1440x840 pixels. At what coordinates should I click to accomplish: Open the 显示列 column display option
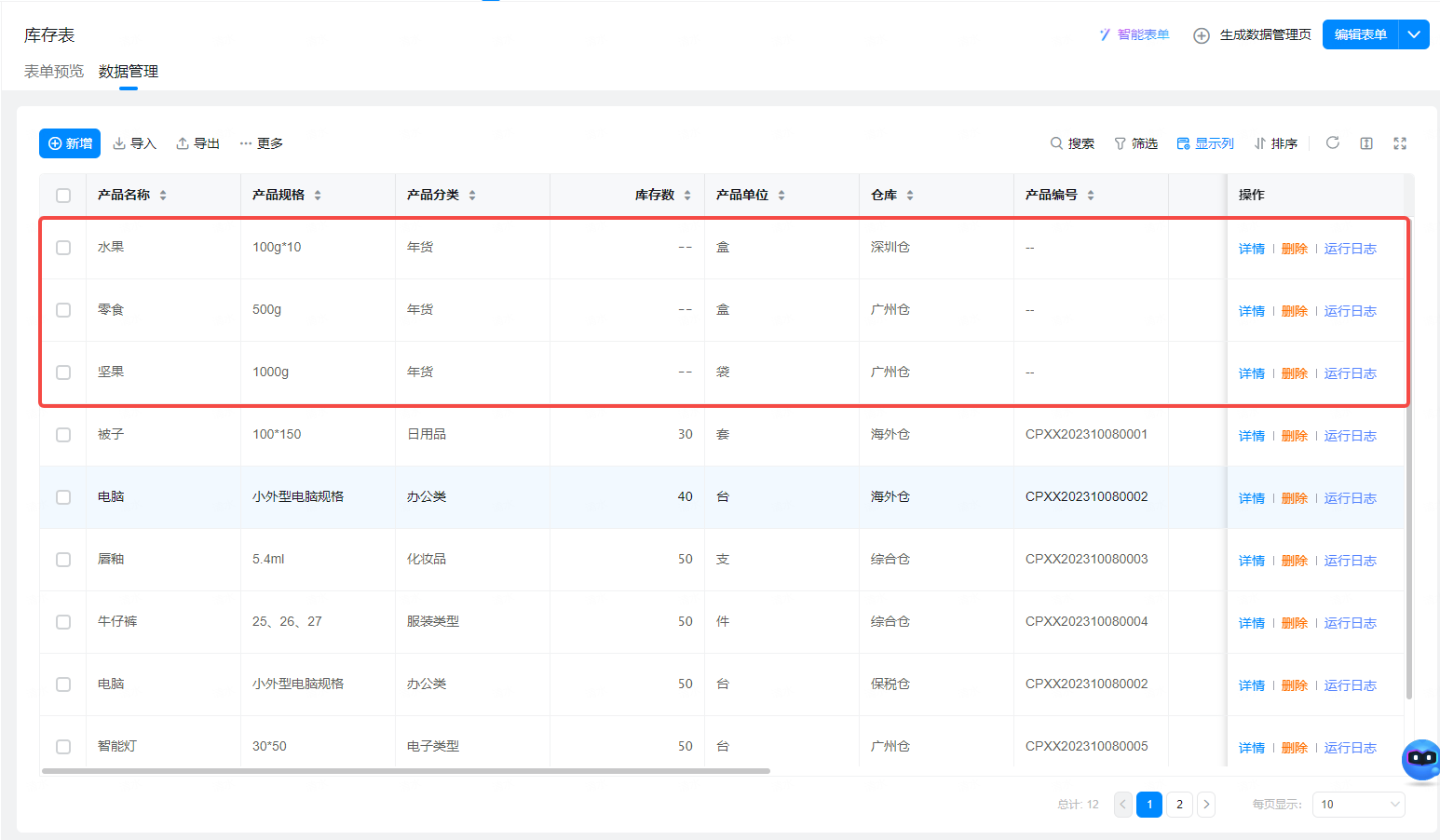(1205, 143)
